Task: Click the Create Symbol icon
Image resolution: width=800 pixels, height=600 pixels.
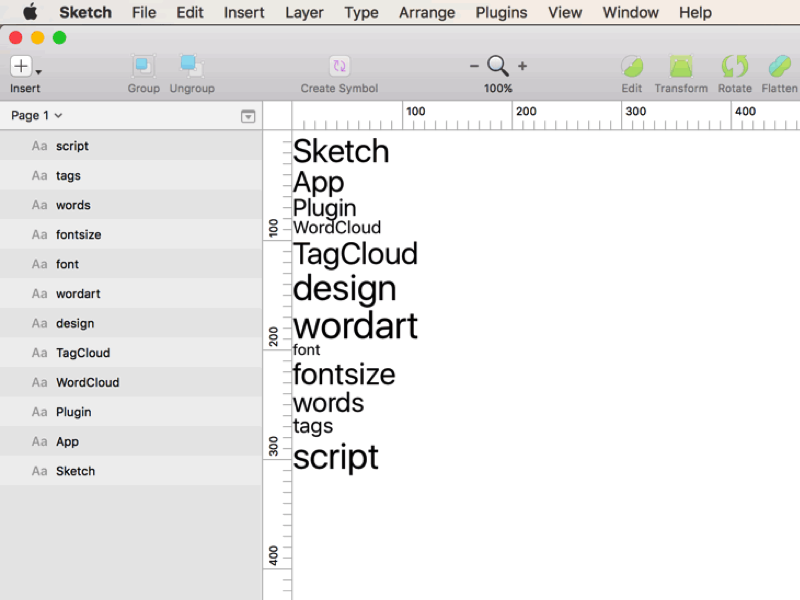Action: (339, 66)
